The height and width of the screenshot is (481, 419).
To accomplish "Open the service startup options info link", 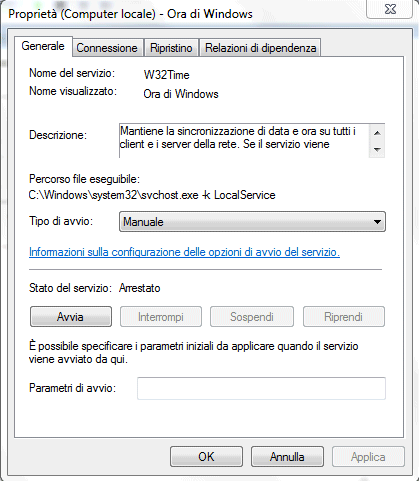I will pos(184,252).
